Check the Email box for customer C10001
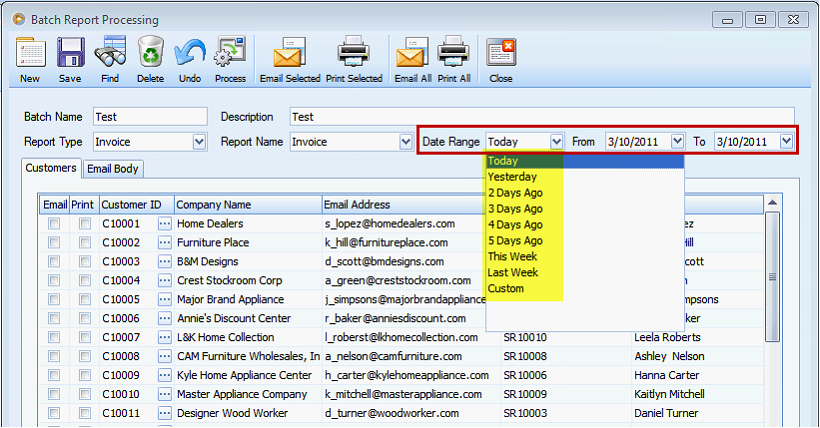Screen dimensions: 820x428 (54, 224)
